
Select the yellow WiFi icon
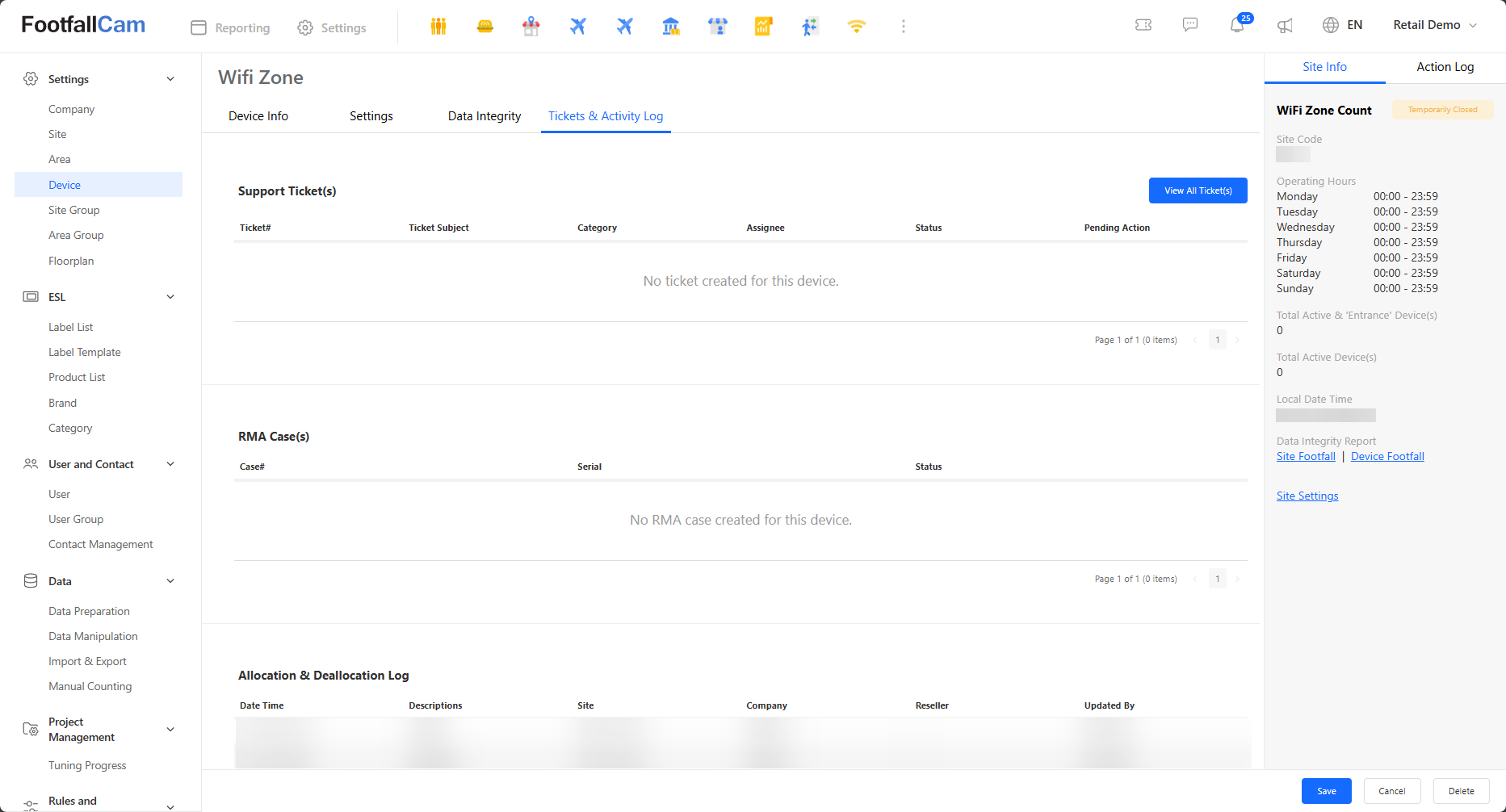pyautogui.click(x=856, y=27)
